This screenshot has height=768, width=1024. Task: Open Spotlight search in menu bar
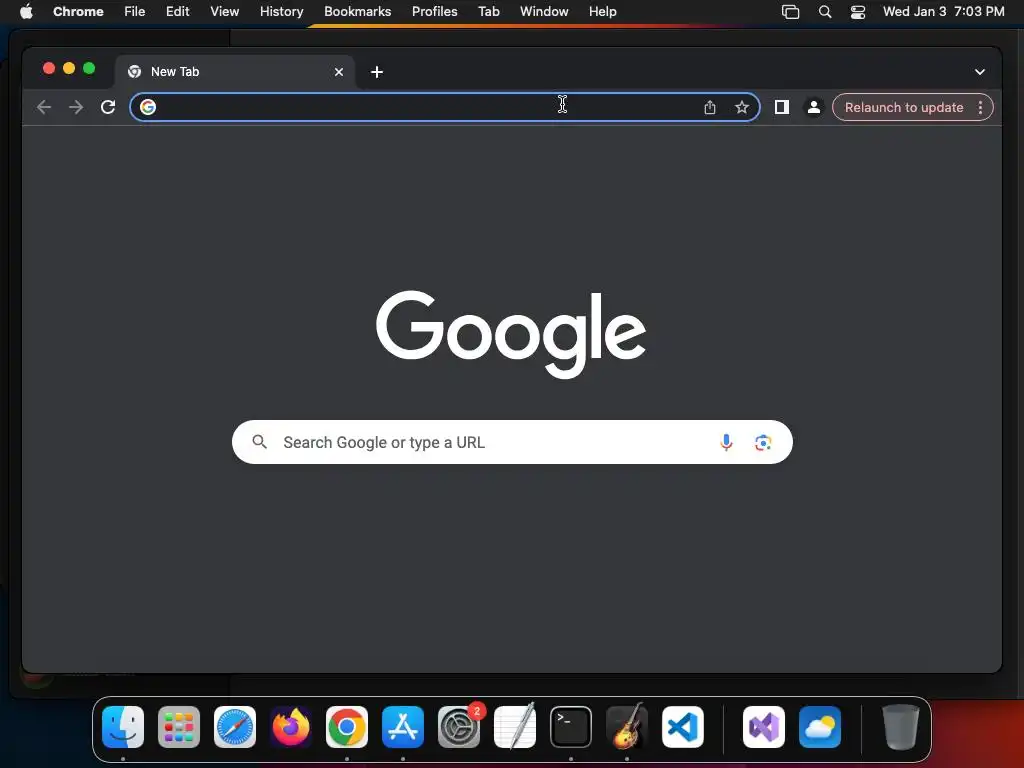825,12
